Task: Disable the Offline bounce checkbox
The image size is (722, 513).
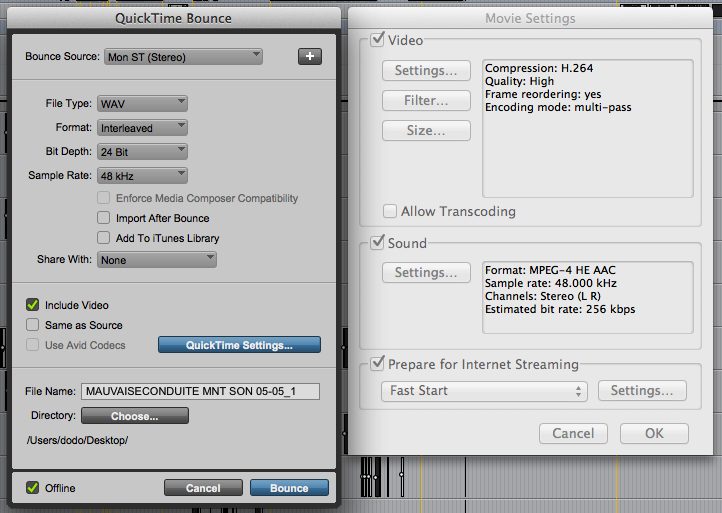Action: point(33,488)
